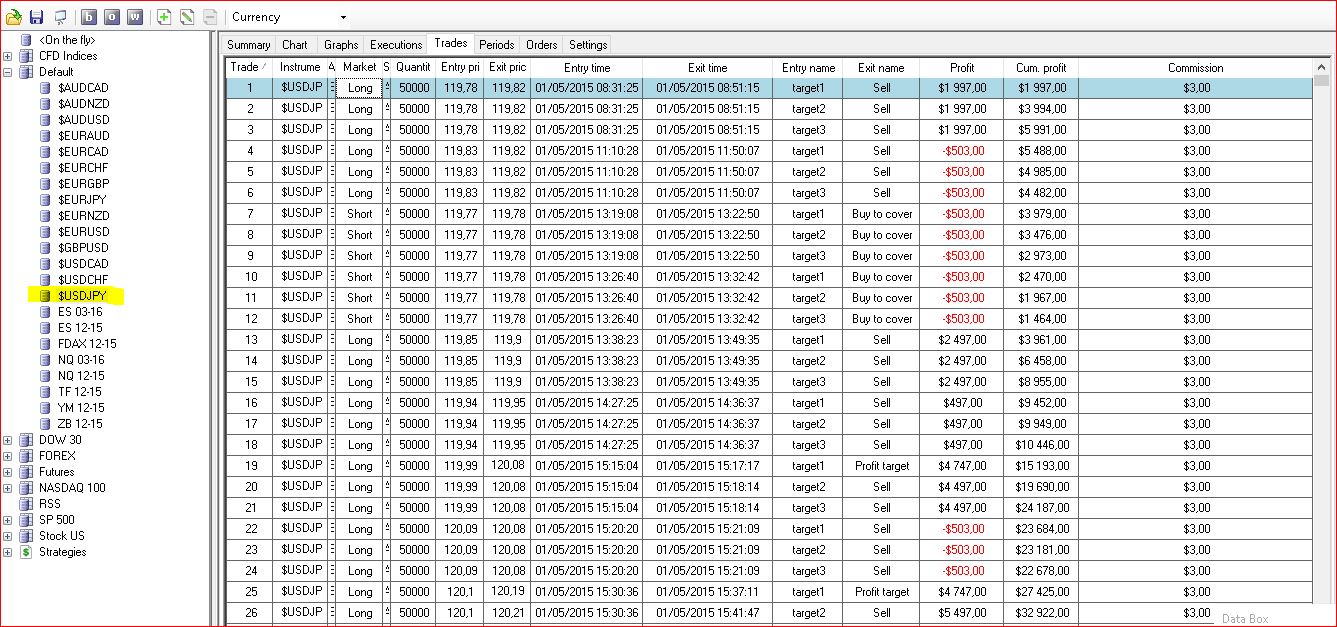Open the Periods tab
The image size is (1337, 627).
pyautogui.click(x=496, y=45)
